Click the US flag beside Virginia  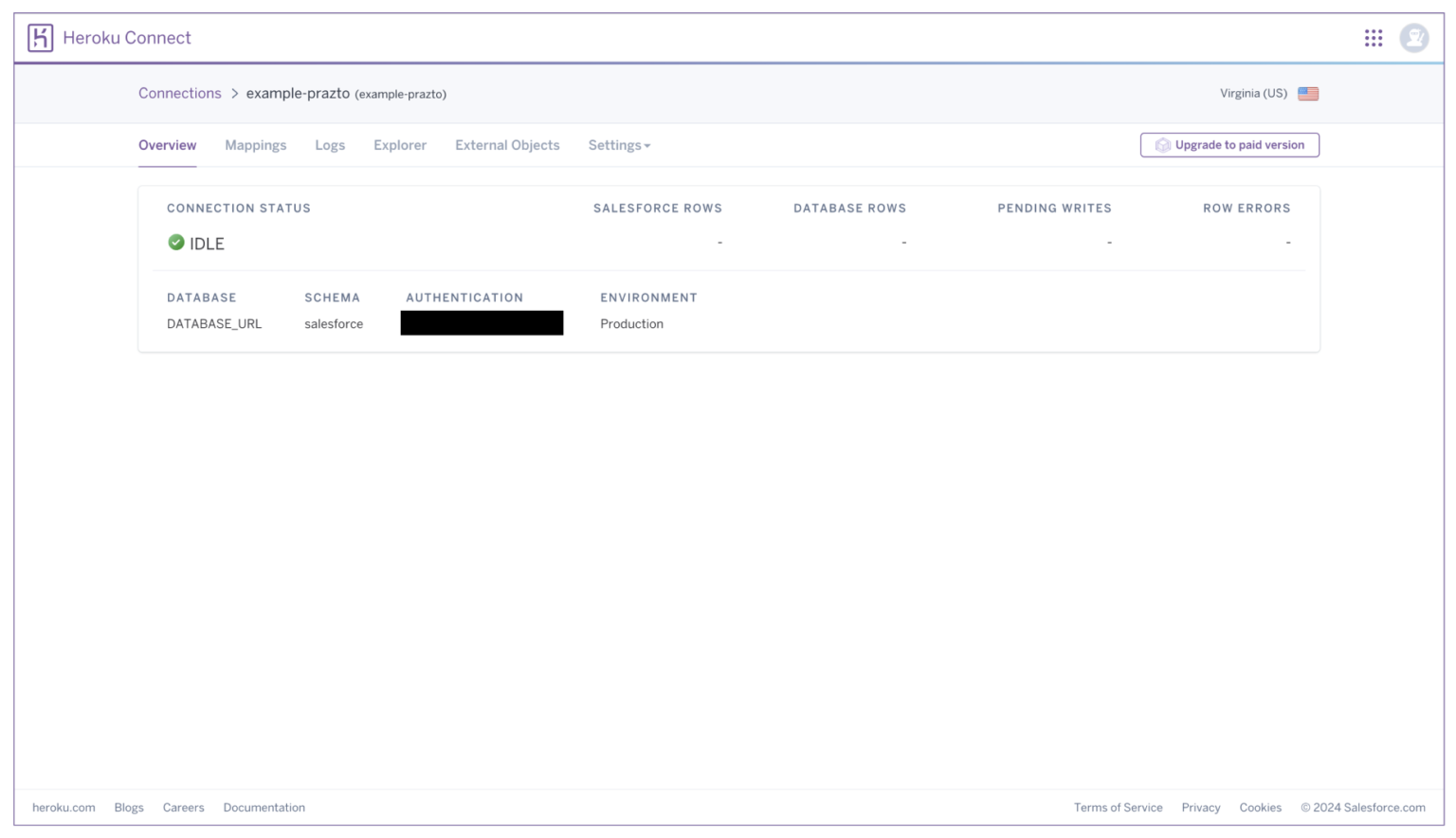(x=1309, y=93)
